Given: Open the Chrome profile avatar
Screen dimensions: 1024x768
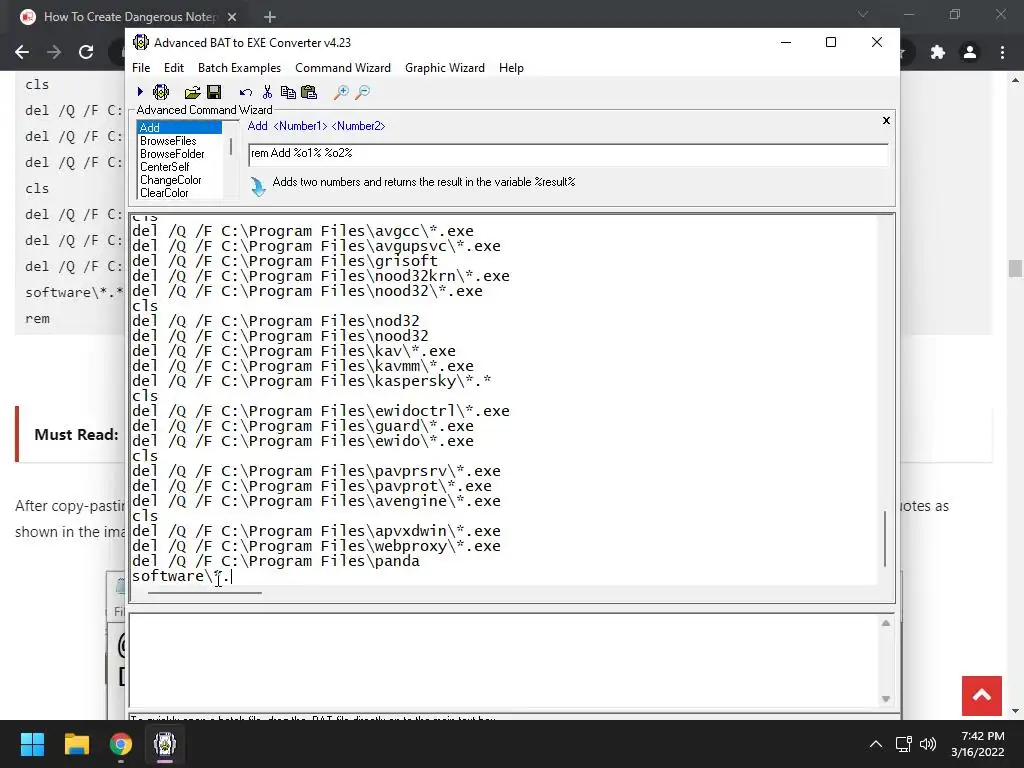Looking at the screenshot, I should pyautogui.click(x=970, y=52).
